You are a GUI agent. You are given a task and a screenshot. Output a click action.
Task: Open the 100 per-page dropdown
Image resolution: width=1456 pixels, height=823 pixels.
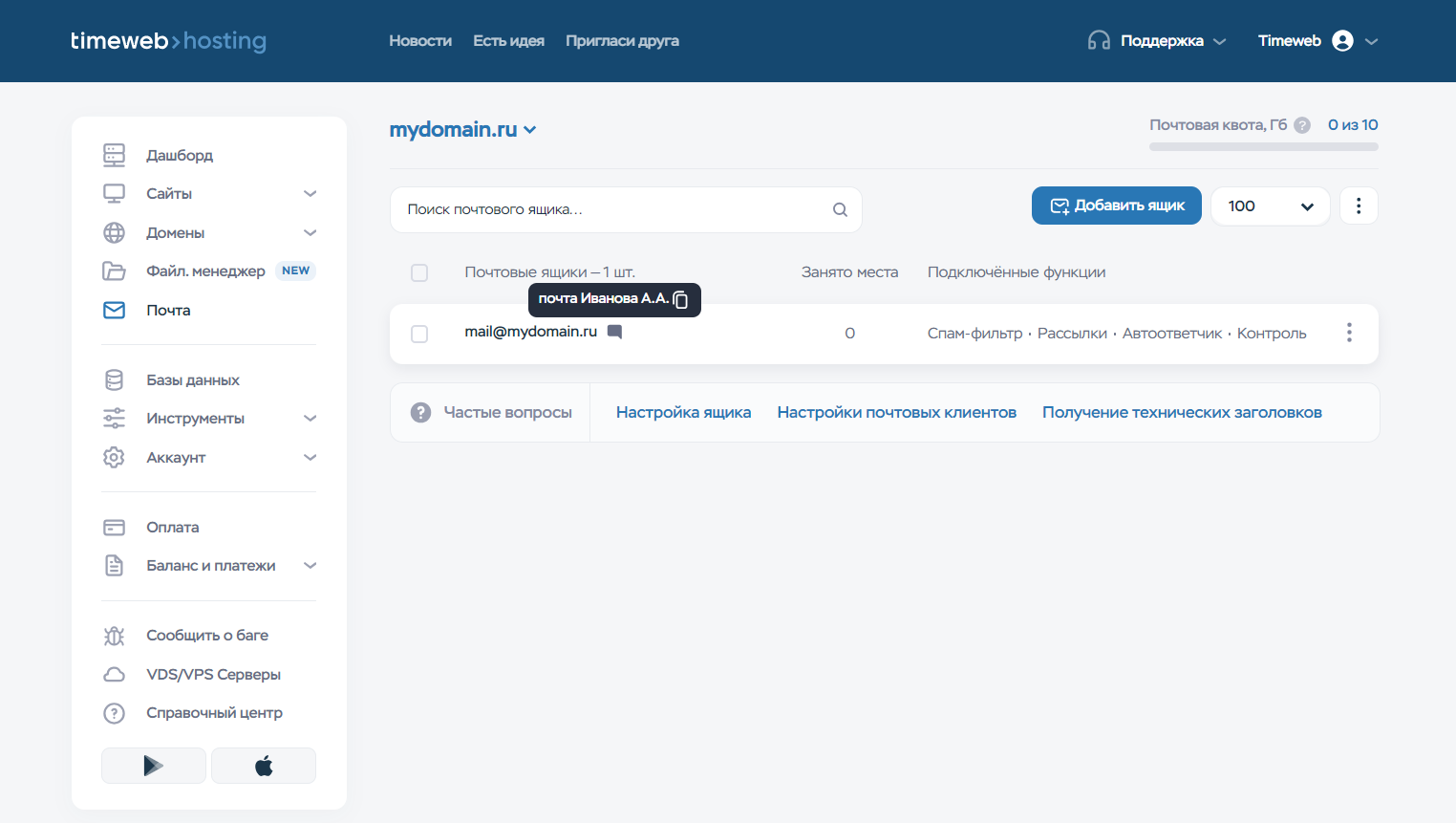pos(1270,206)
